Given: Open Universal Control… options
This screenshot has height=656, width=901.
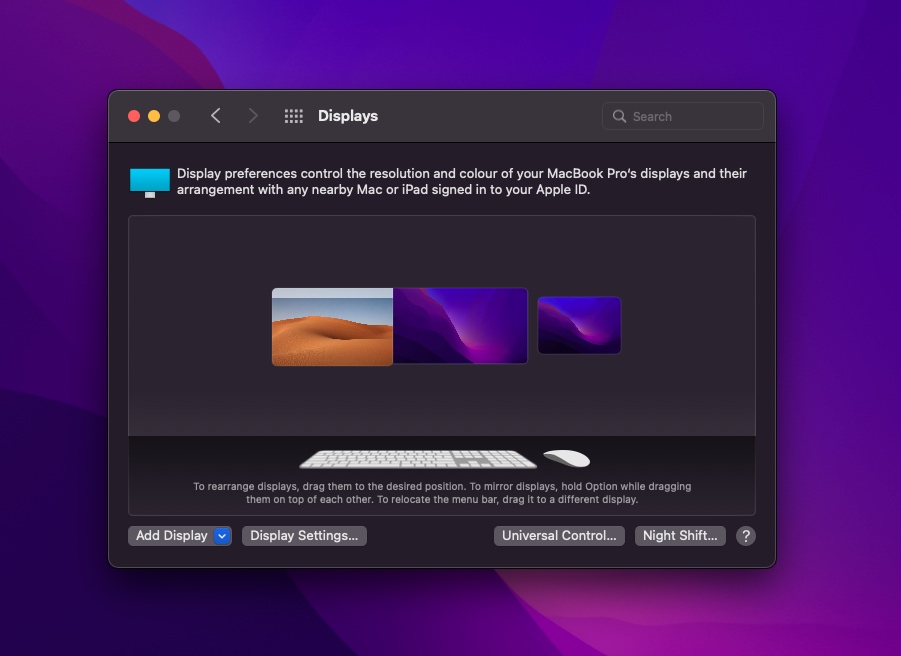Looking at the screenshot, I should coord(559,536).
